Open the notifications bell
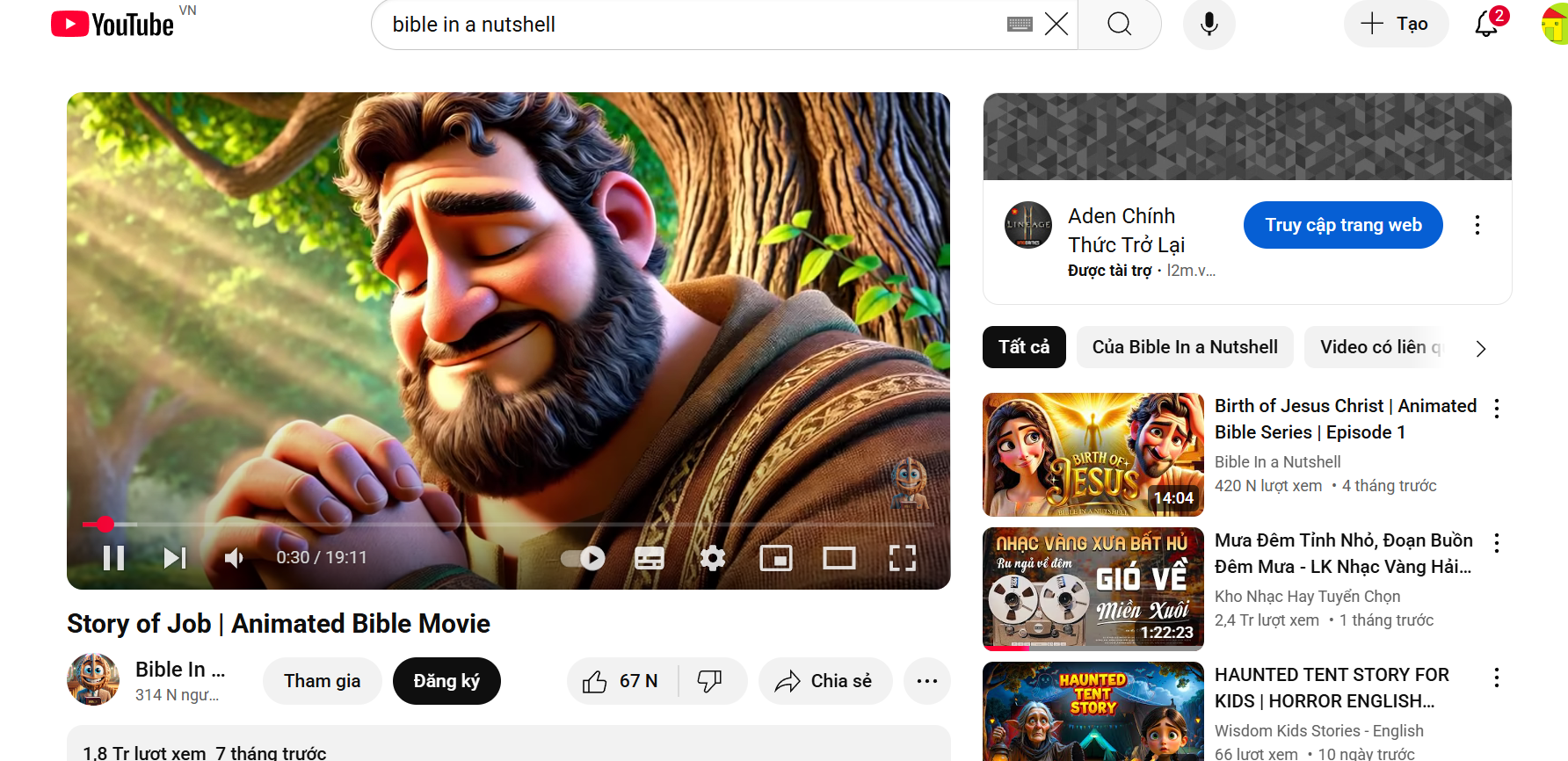This screenshot has width=1568, height=761. pos(1487,24)
